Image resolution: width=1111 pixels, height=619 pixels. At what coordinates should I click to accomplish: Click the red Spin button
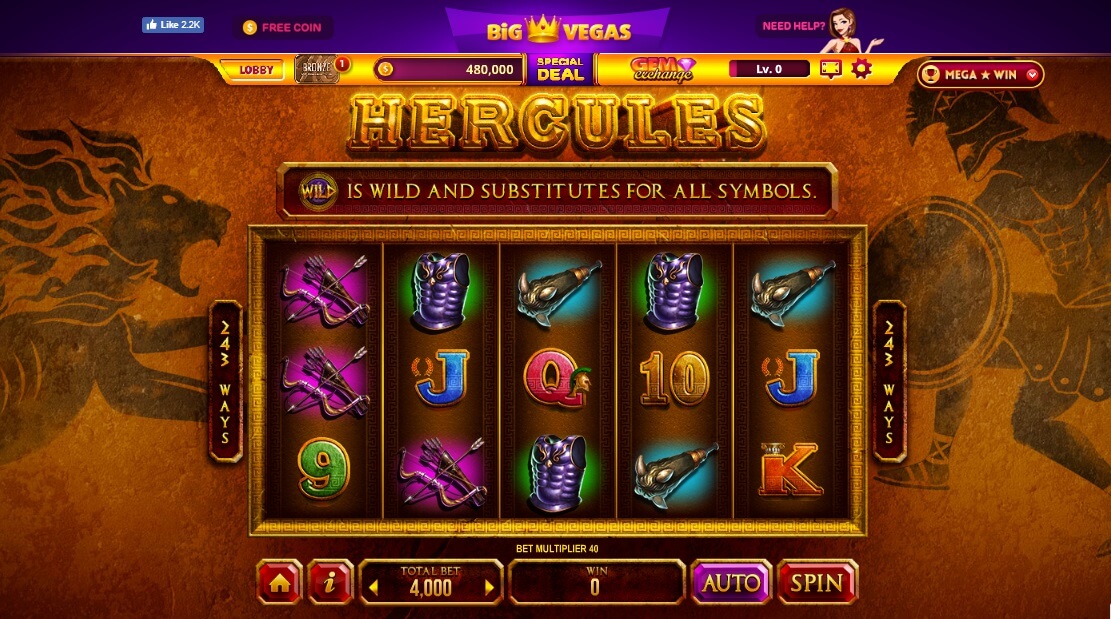pyautogui.click(x=818, y=582)
